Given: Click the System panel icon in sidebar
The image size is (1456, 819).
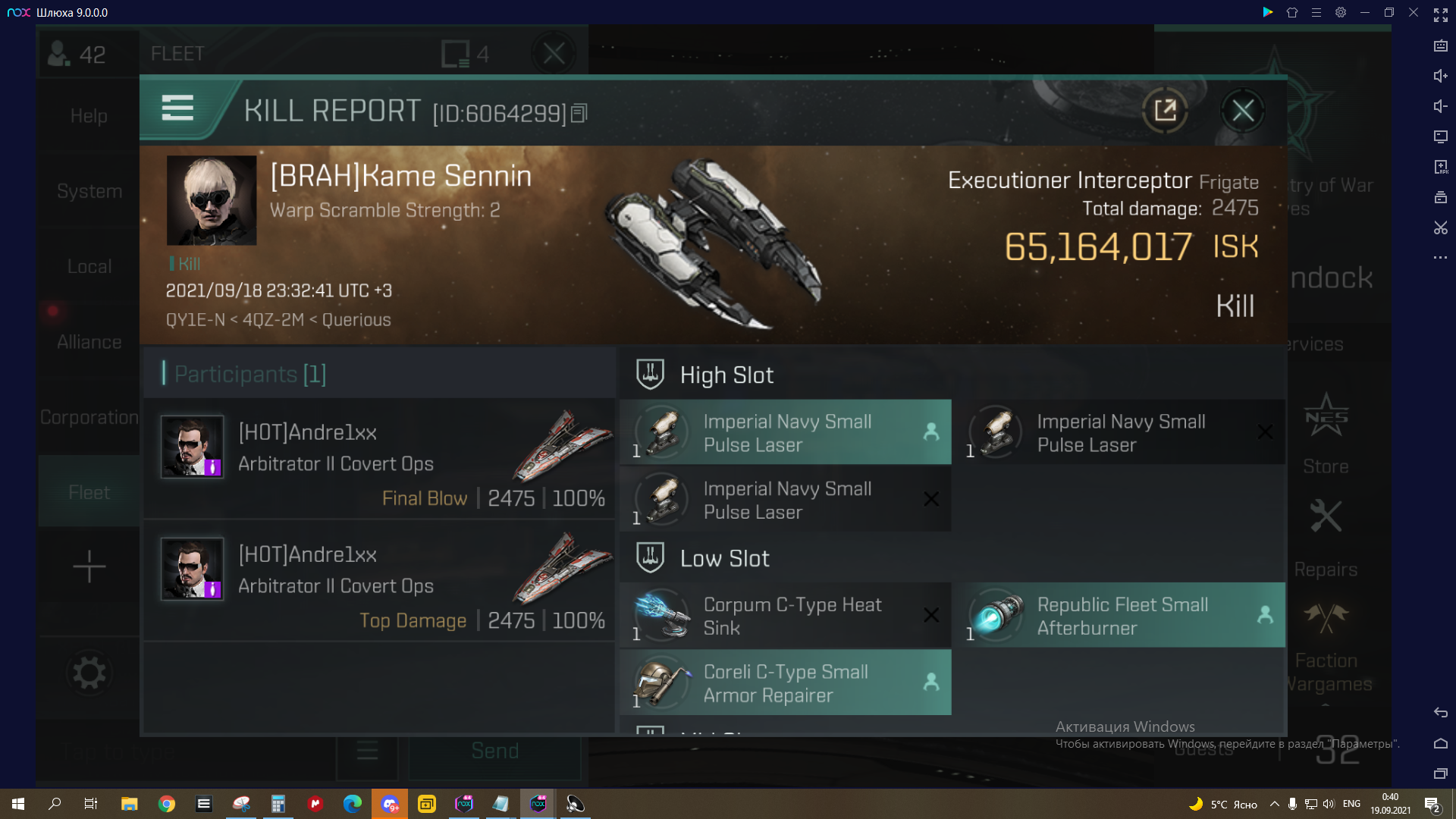Looking at the screenshot, I should tap(89, 191).
